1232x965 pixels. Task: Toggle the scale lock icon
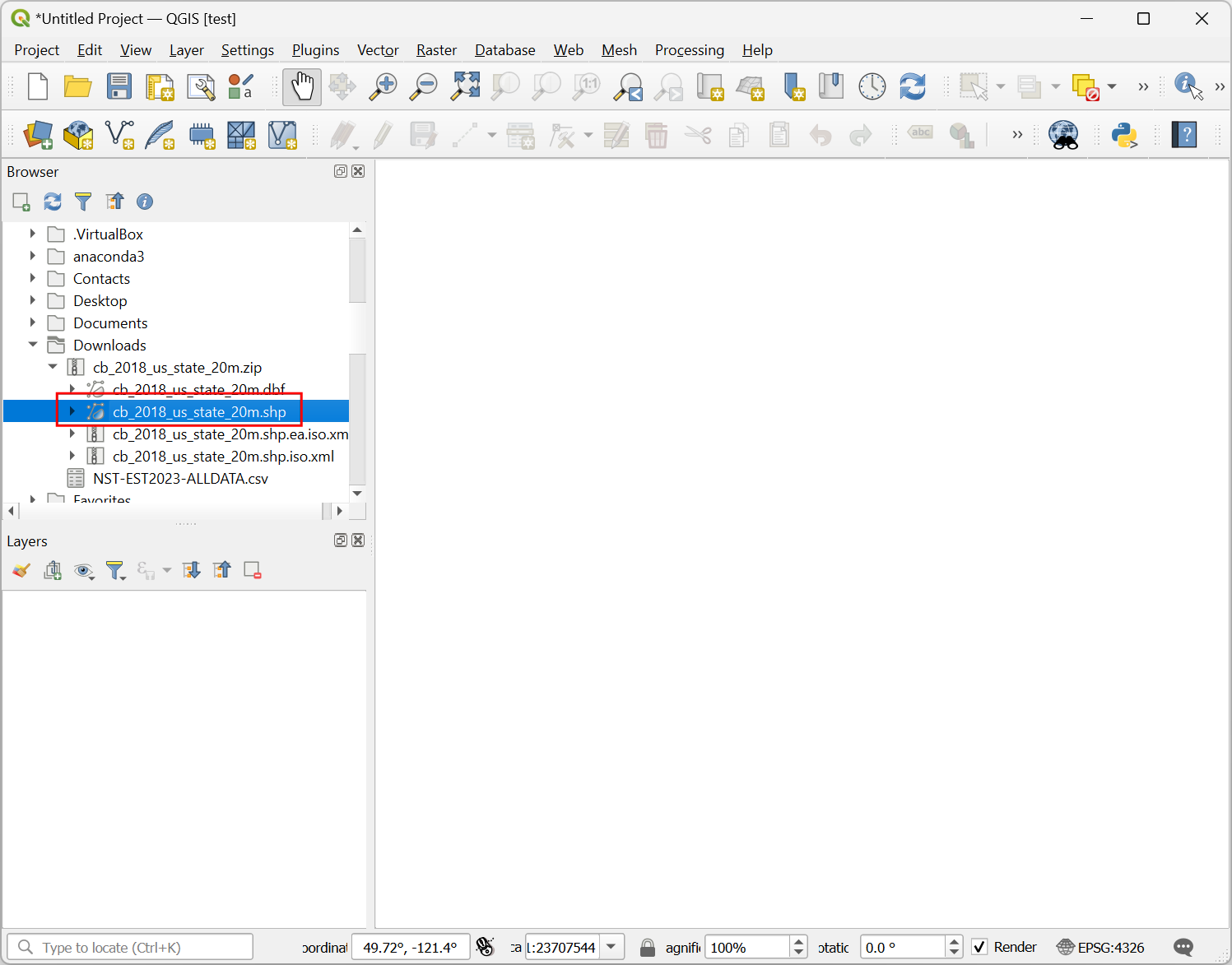tap(648, 947)
